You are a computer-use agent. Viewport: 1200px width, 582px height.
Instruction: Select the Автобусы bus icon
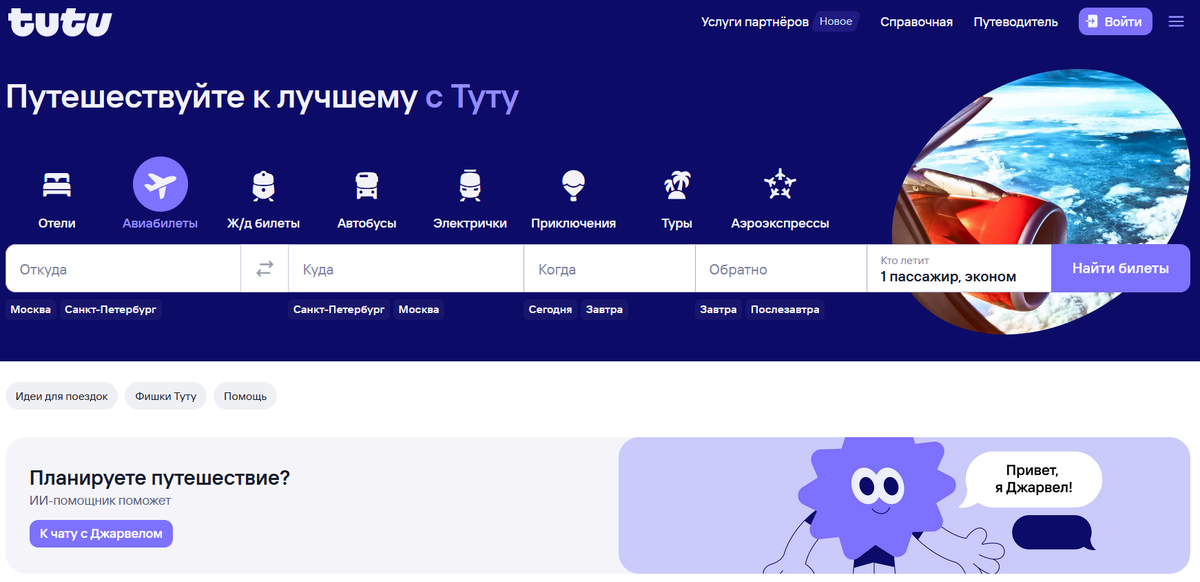(367, 185)
